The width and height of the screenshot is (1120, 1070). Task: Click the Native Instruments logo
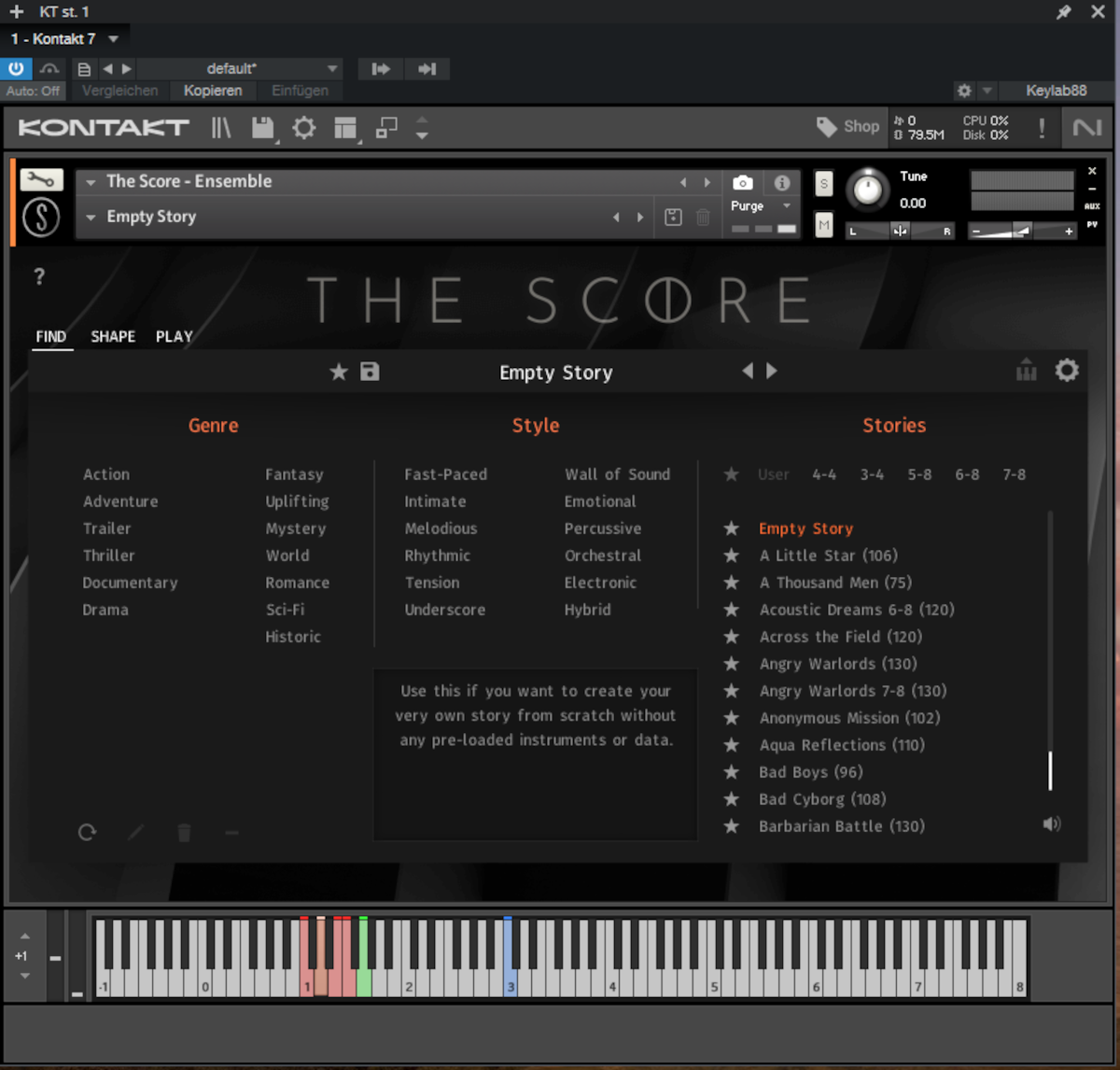1087,128
